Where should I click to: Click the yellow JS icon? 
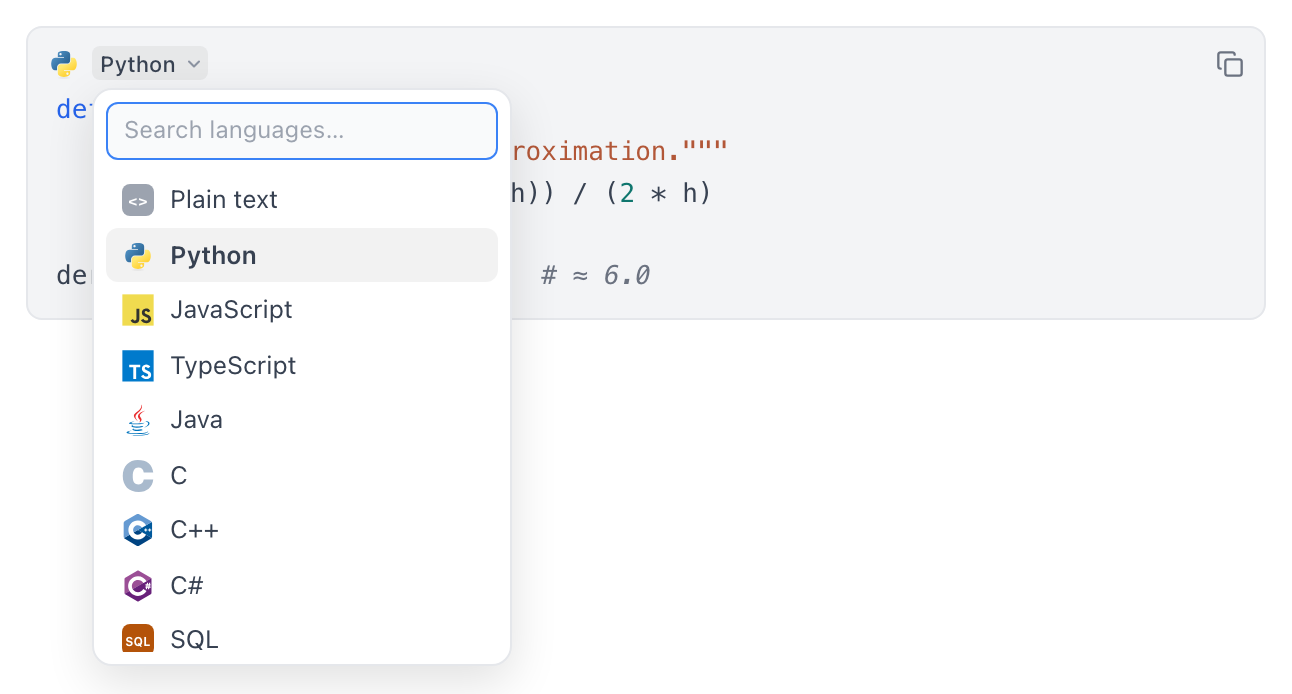click(138, 310)
